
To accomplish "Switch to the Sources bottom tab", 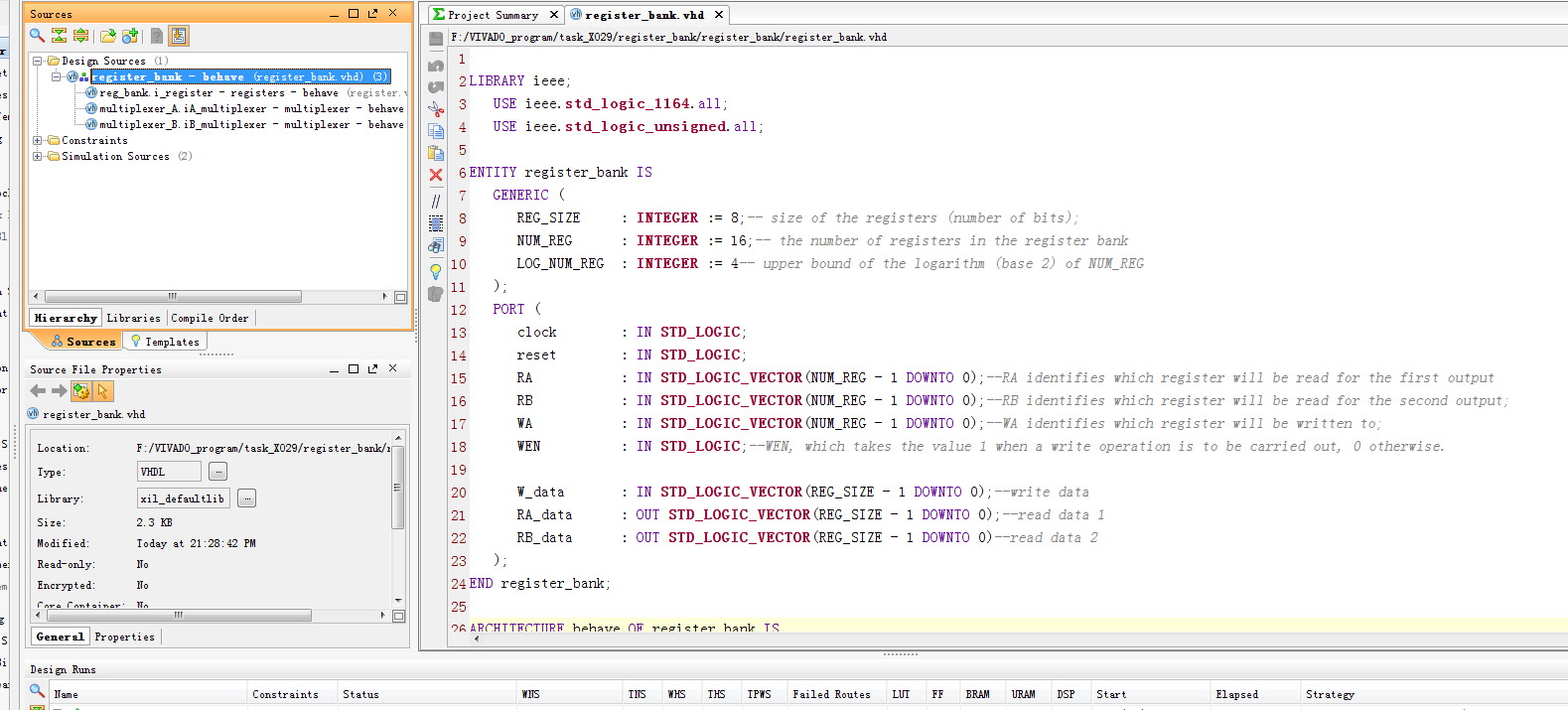I will click(x=83, y=342).
